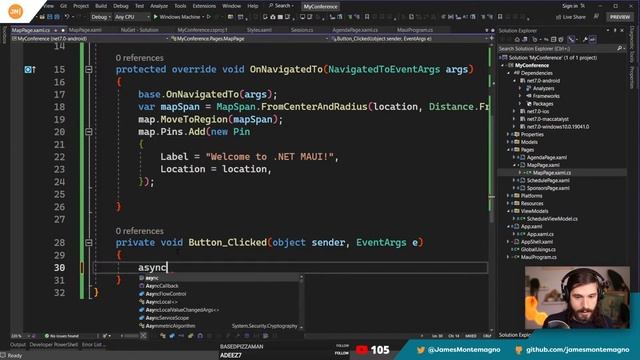Open the MyConference (net7.0-android) project dropdown
Screen dimensions: 640x360
click(90, 39)
